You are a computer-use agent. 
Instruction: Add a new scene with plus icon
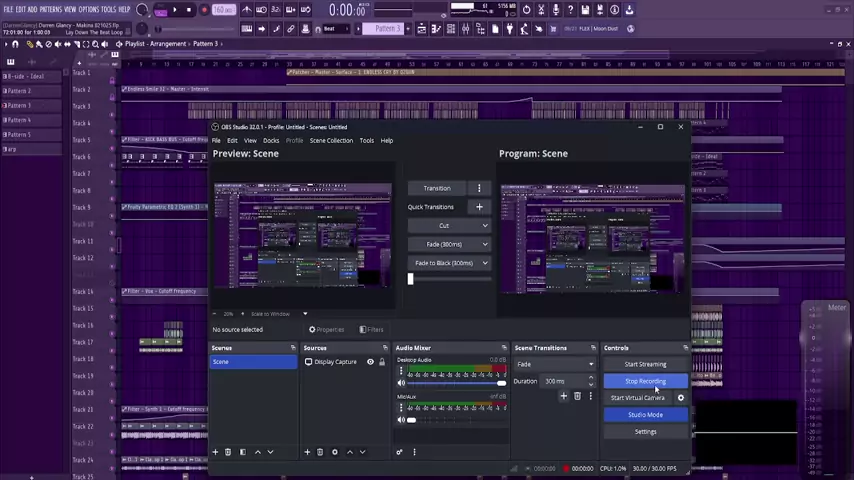click(x=215, y=452)
